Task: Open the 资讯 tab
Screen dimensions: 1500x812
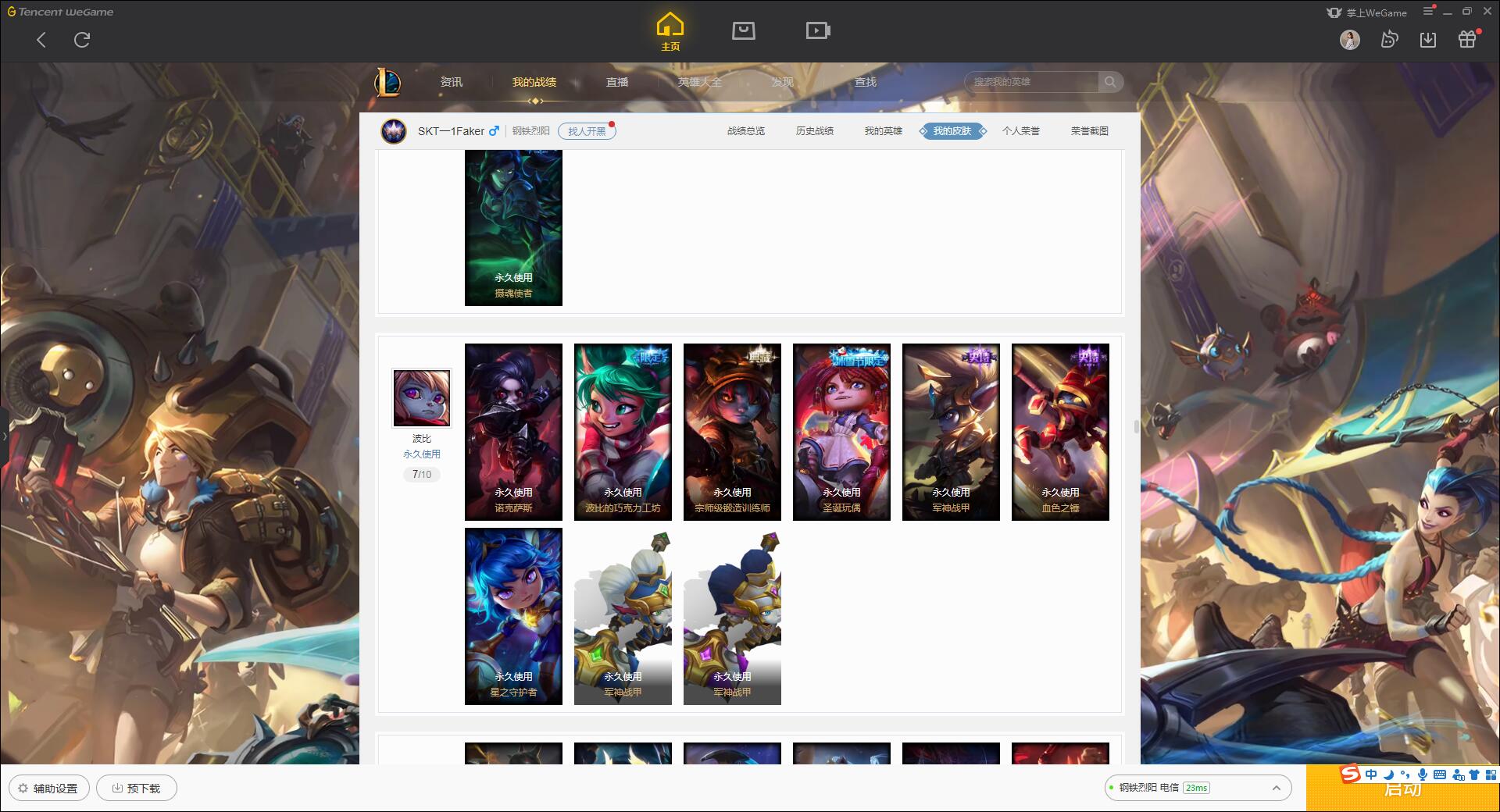Action: (x=451, y=82)
